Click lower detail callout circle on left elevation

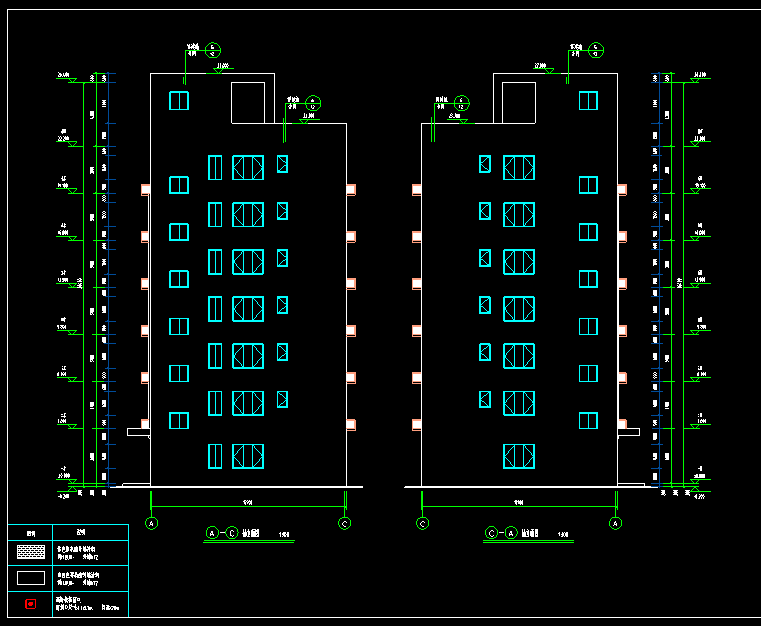[x=313, y=102]
